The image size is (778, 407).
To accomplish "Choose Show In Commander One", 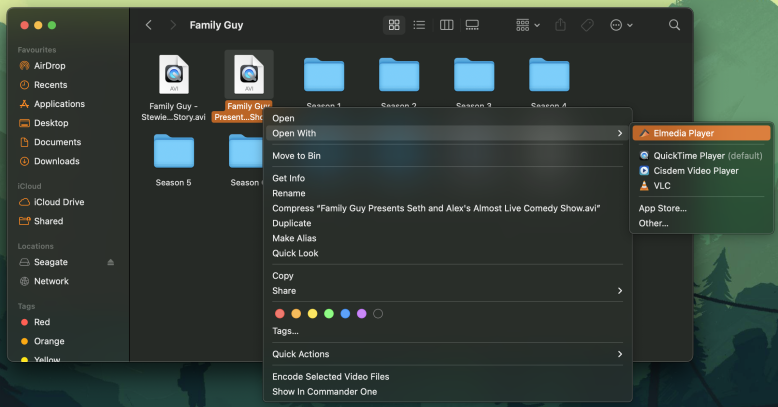I will click(x=448, y=392).
